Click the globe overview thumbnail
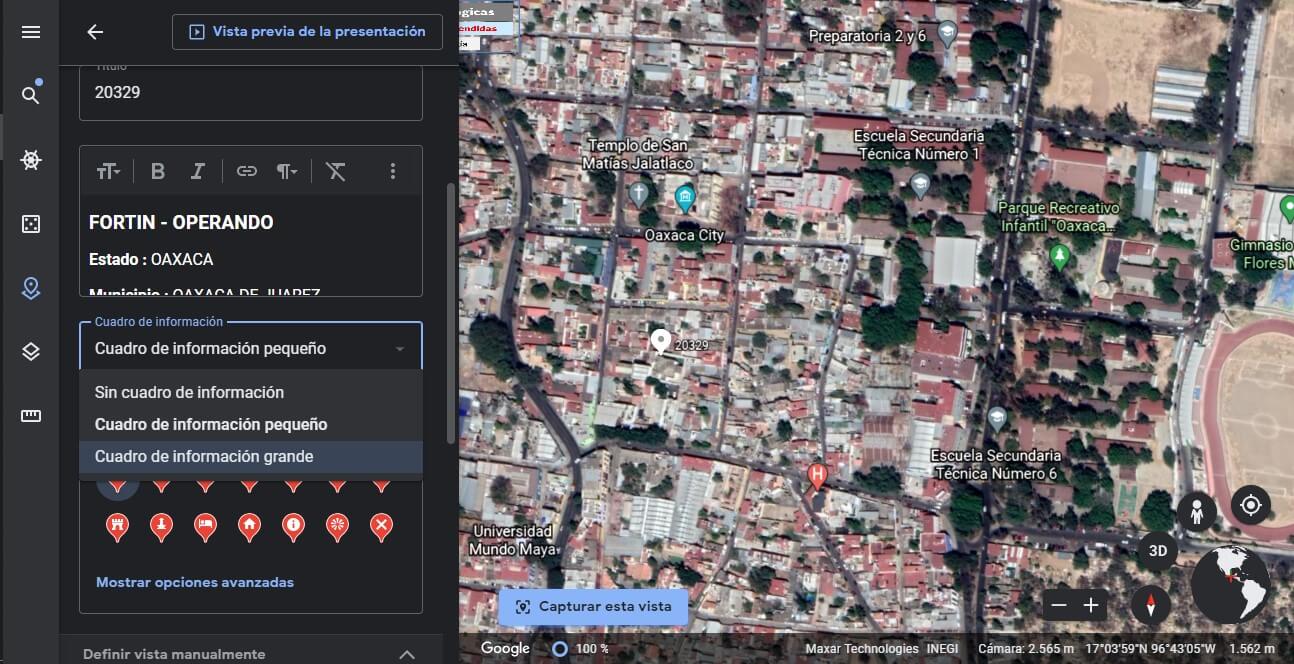This screenshot has width=1294, height=664. coord(1230,585)
